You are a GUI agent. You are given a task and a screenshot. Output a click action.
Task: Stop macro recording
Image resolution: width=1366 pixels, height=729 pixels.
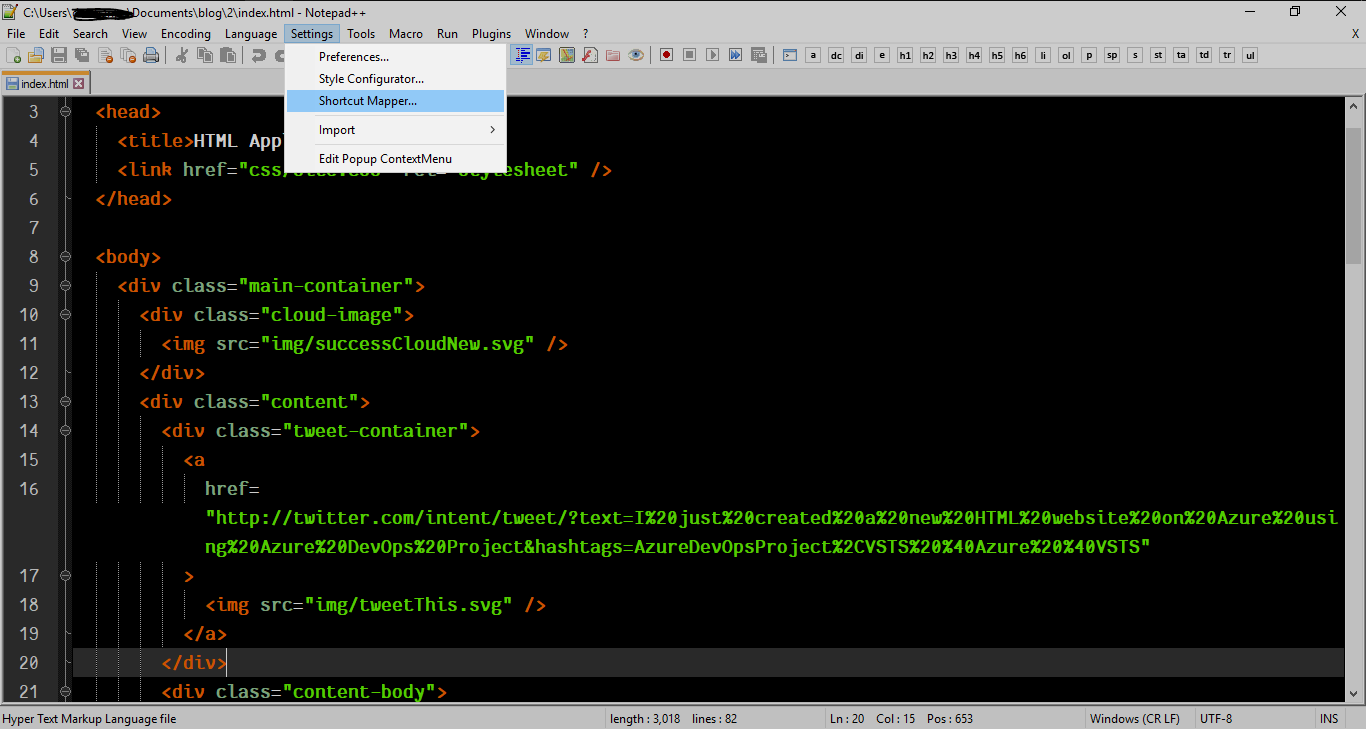tap(689, 55)
